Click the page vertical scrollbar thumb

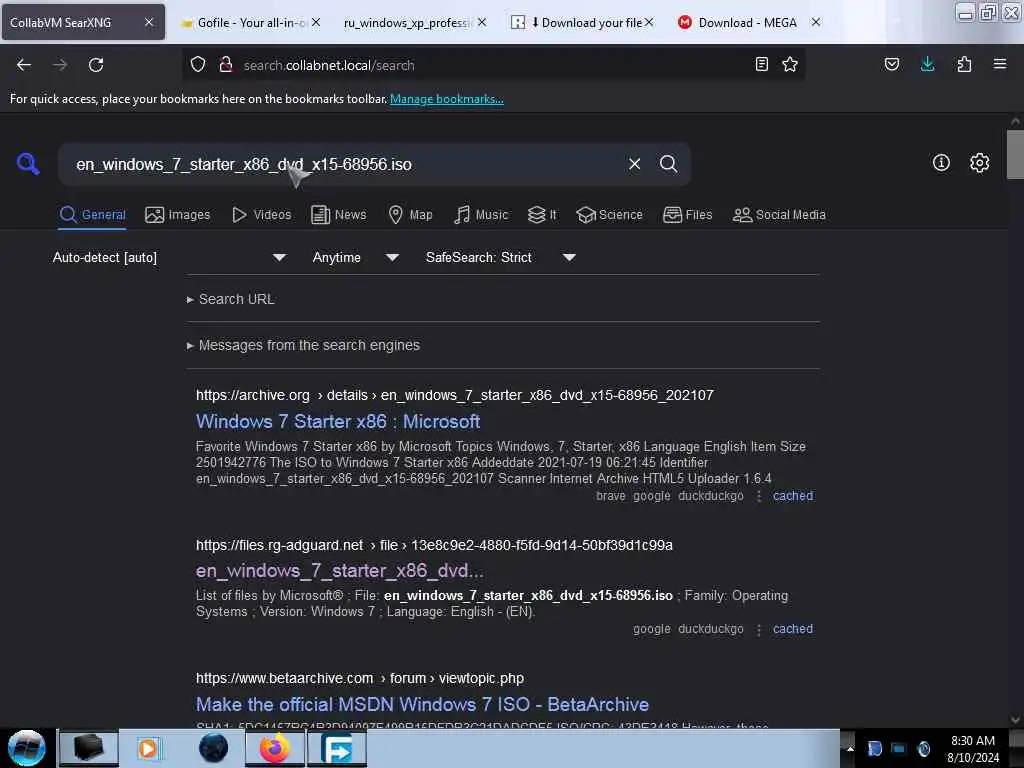(x=1015, y=154)
